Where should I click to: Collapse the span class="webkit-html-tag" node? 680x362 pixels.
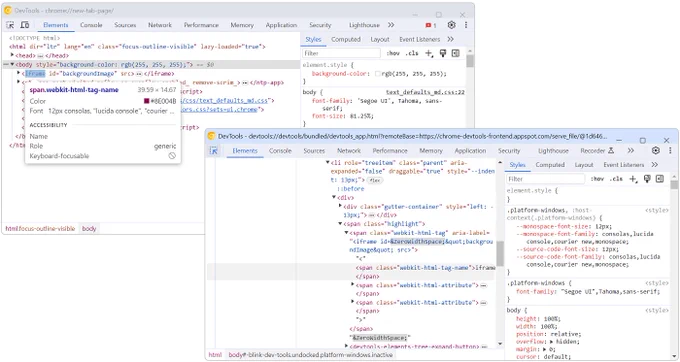347,233
